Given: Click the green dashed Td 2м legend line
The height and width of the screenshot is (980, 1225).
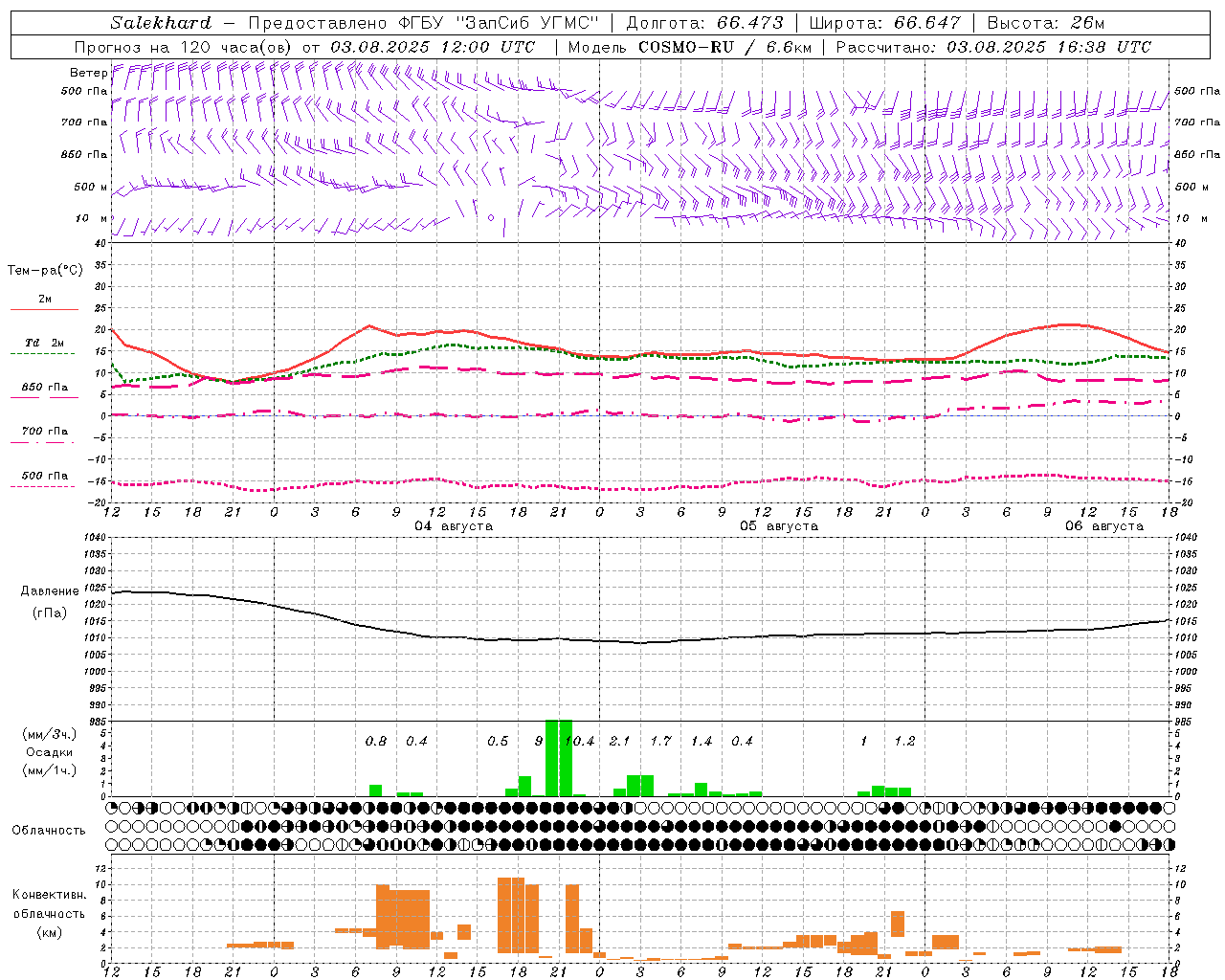Looking at the screenshot, I should pyautogui.click(x=42, y=354).
